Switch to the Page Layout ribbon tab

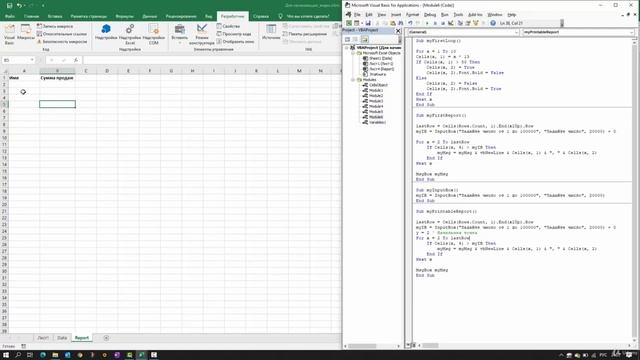(x=89, y=16)
